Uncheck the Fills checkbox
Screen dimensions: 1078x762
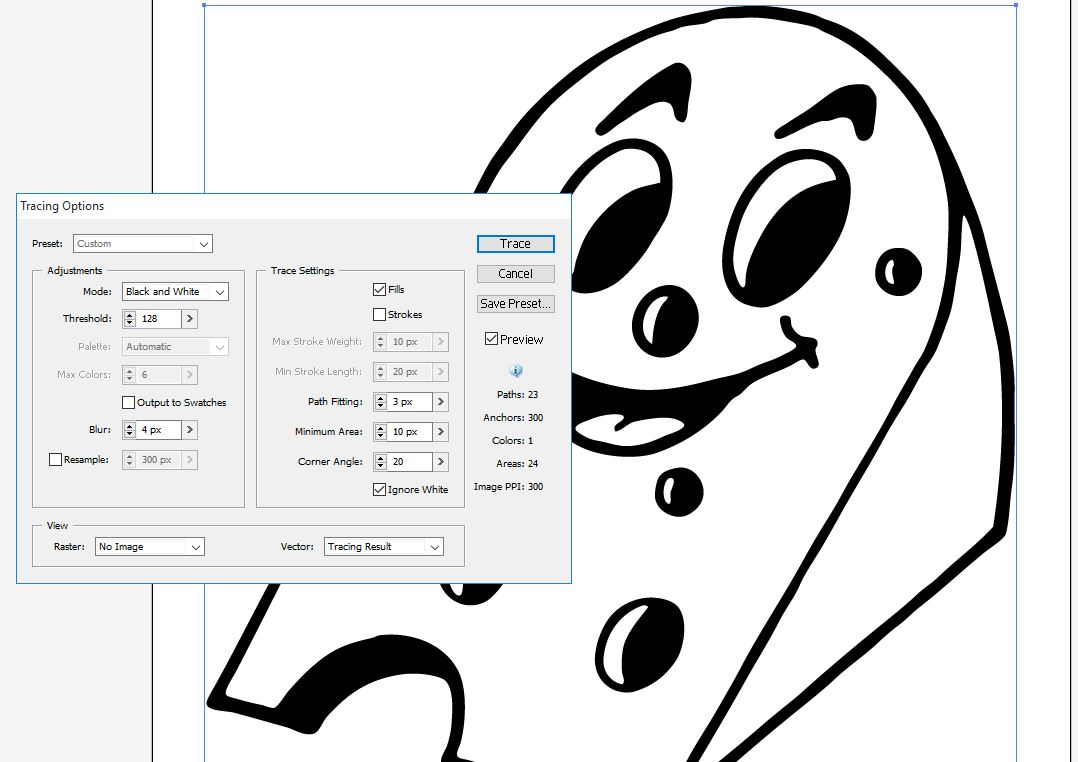(x=379, y=290)
